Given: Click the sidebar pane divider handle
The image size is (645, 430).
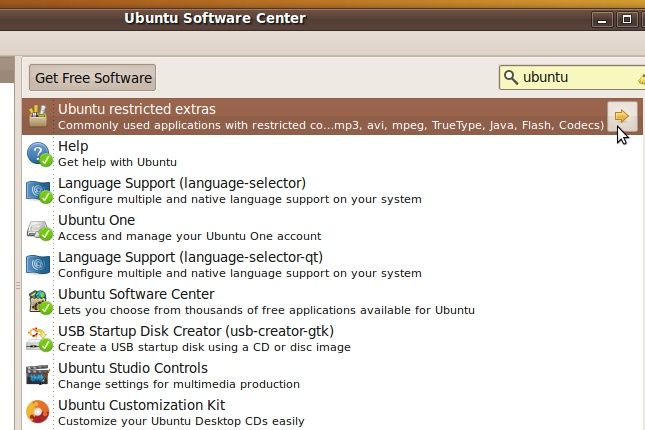Looking at the screenshot, I should [18, 285].
